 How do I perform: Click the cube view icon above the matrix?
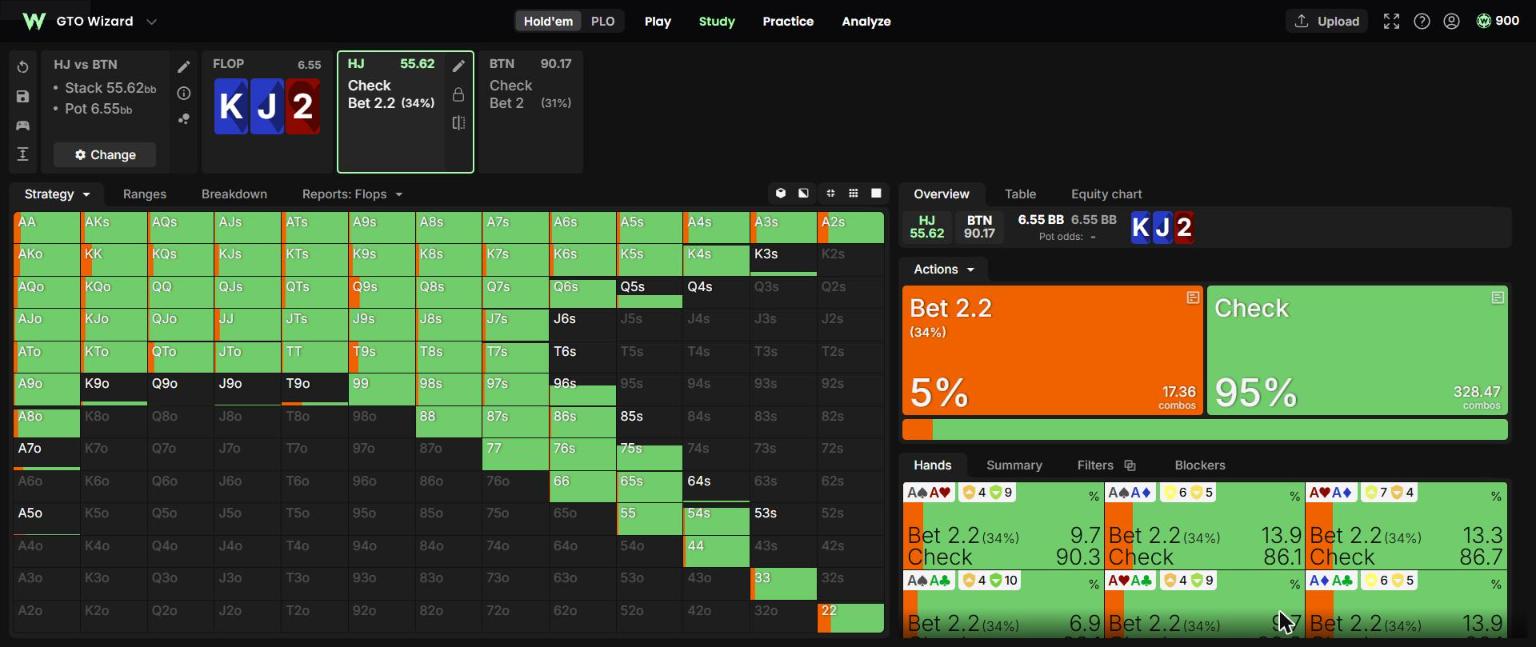tap(781, 193)
